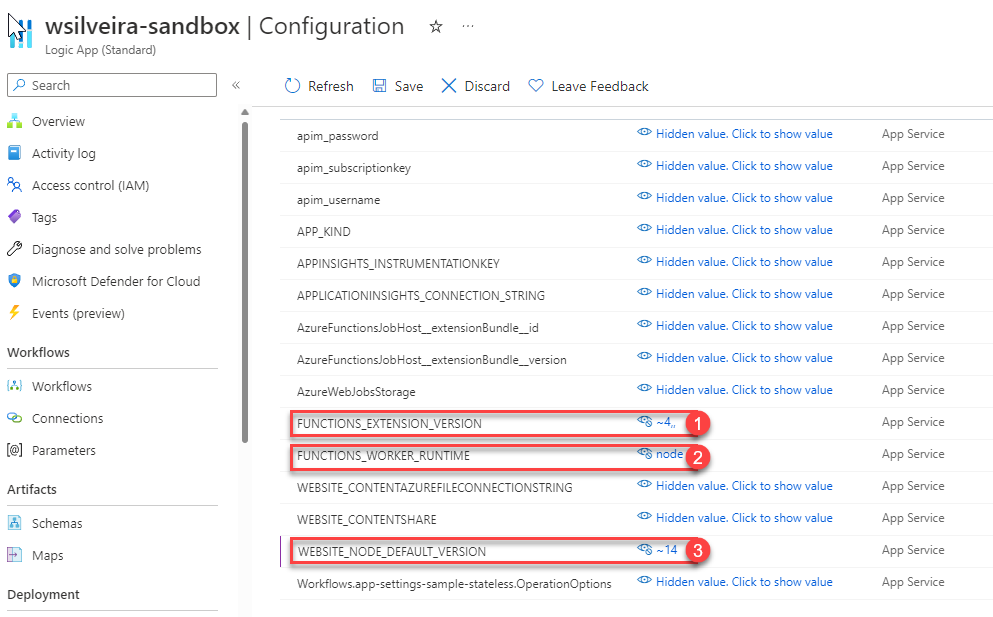
Task: Collapse the sidebar menu with double chevron
Action: click(236, 85)
